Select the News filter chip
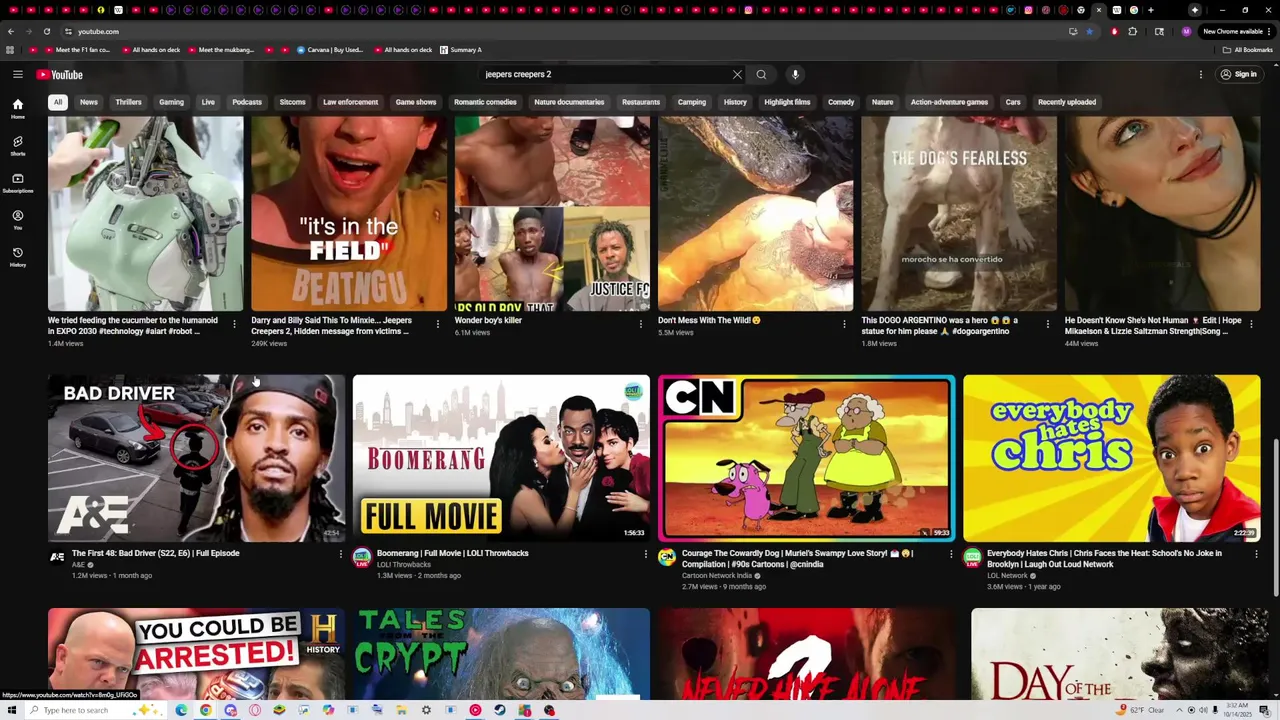Screen dimensions: 1280x720 [89, 102]
